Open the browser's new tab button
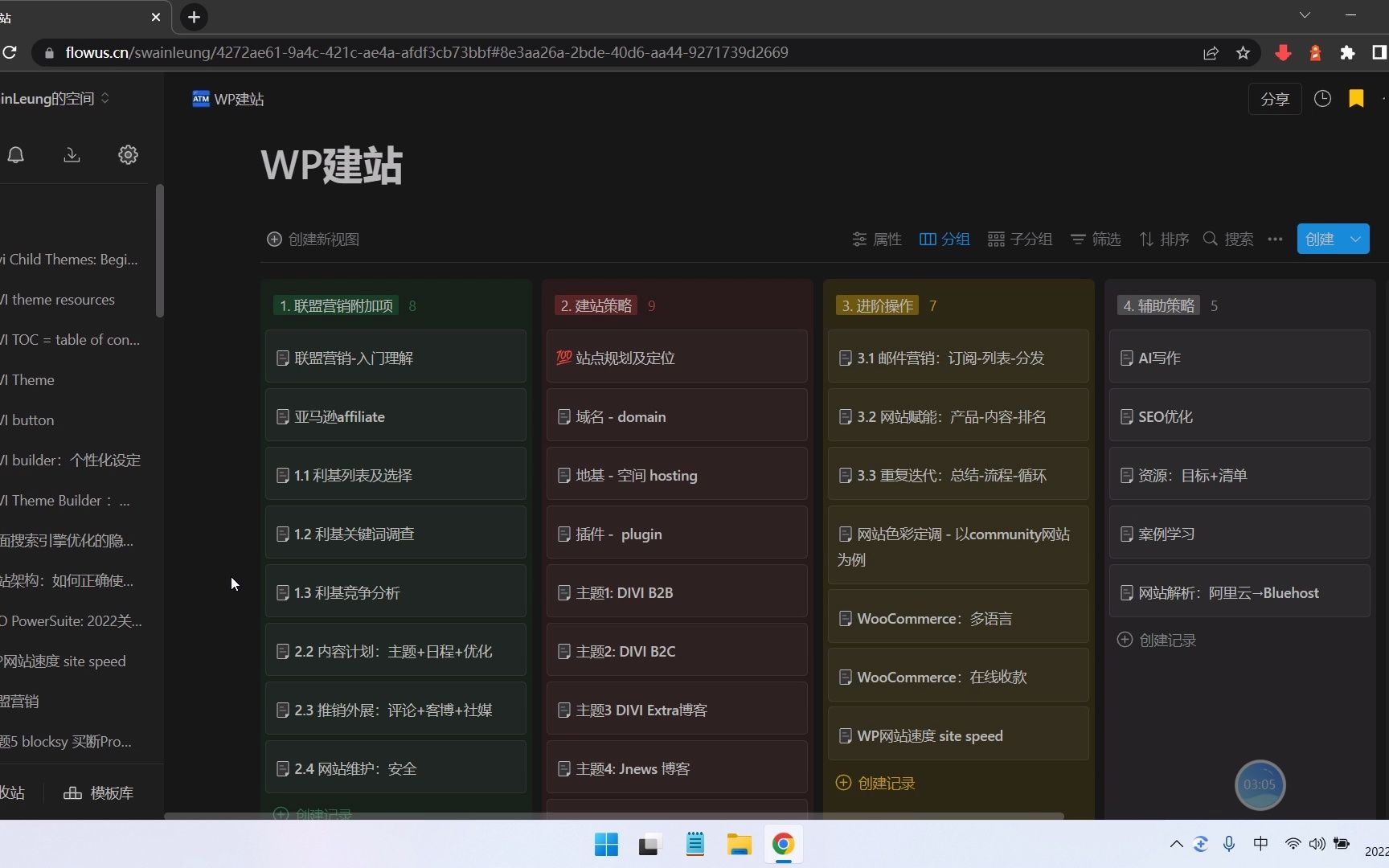Screen dimensions: 1389x868 pyautogui.click(x=193, y=17)
